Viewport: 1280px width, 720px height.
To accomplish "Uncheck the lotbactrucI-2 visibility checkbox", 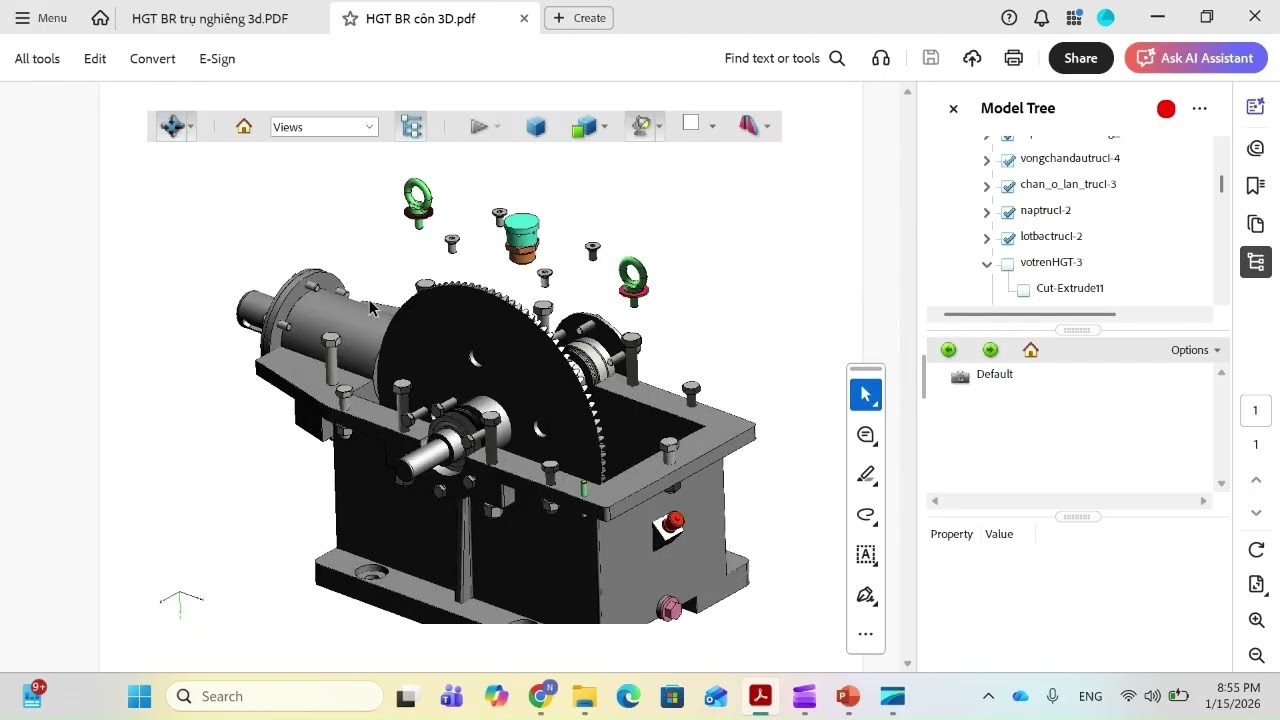I will [x=1008, y=238].
